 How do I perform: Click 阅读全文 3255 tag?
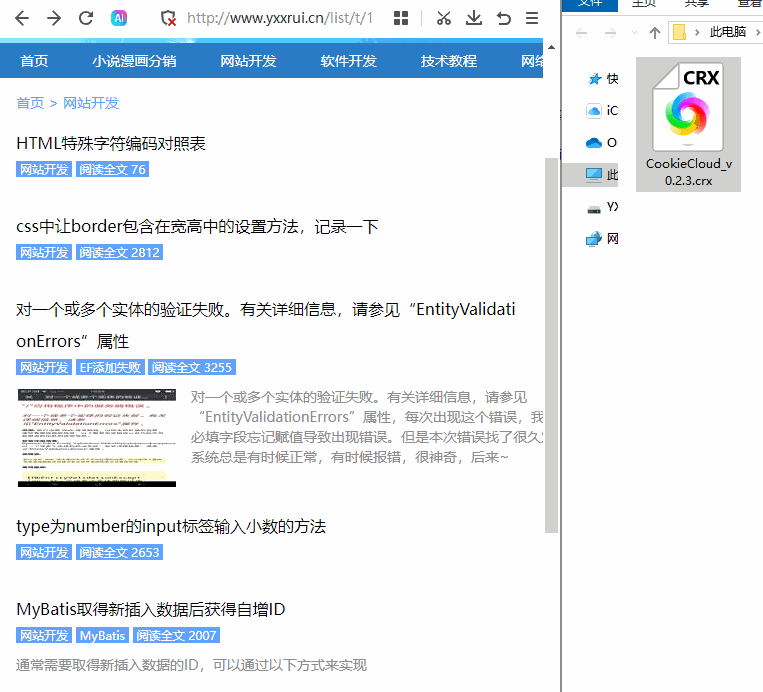192,367
